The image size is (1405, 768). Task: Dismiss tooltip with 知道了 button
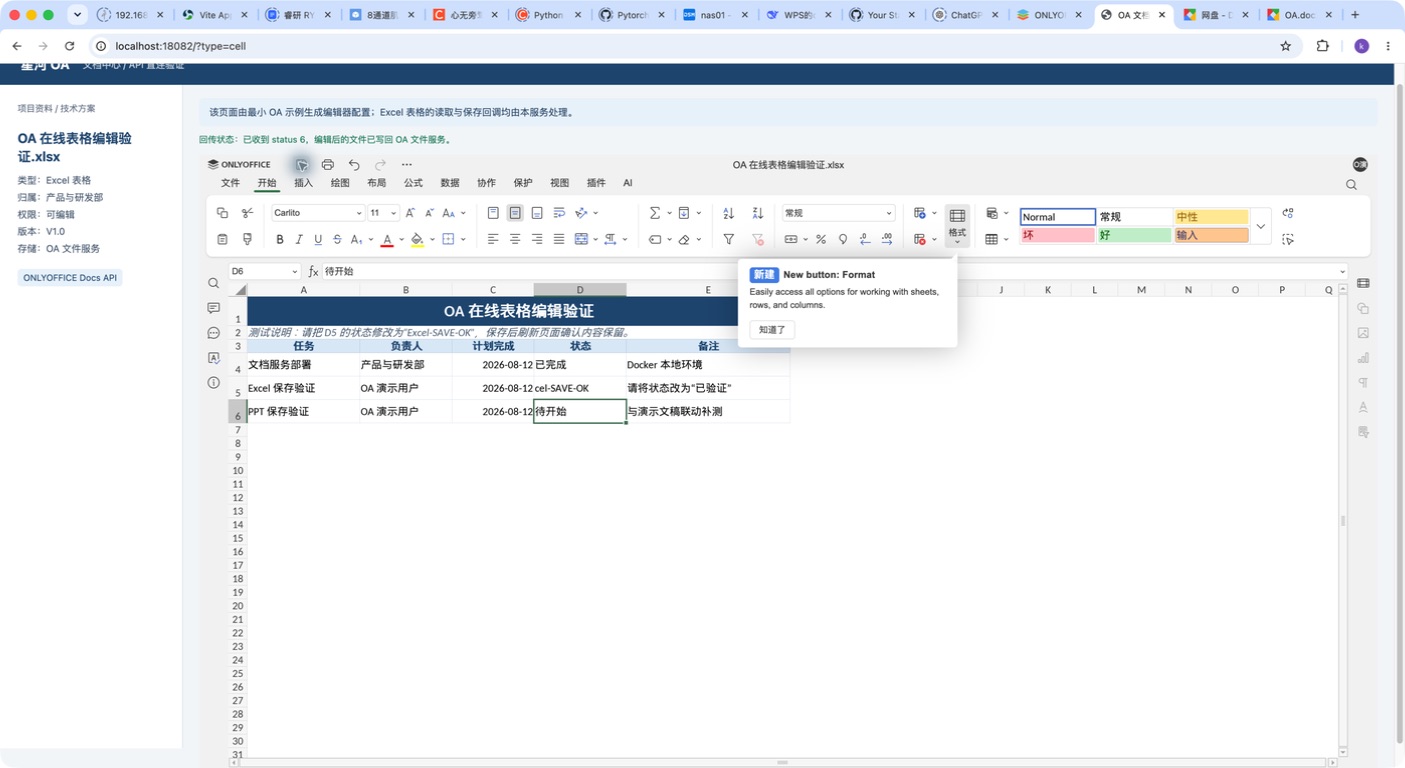772,330
